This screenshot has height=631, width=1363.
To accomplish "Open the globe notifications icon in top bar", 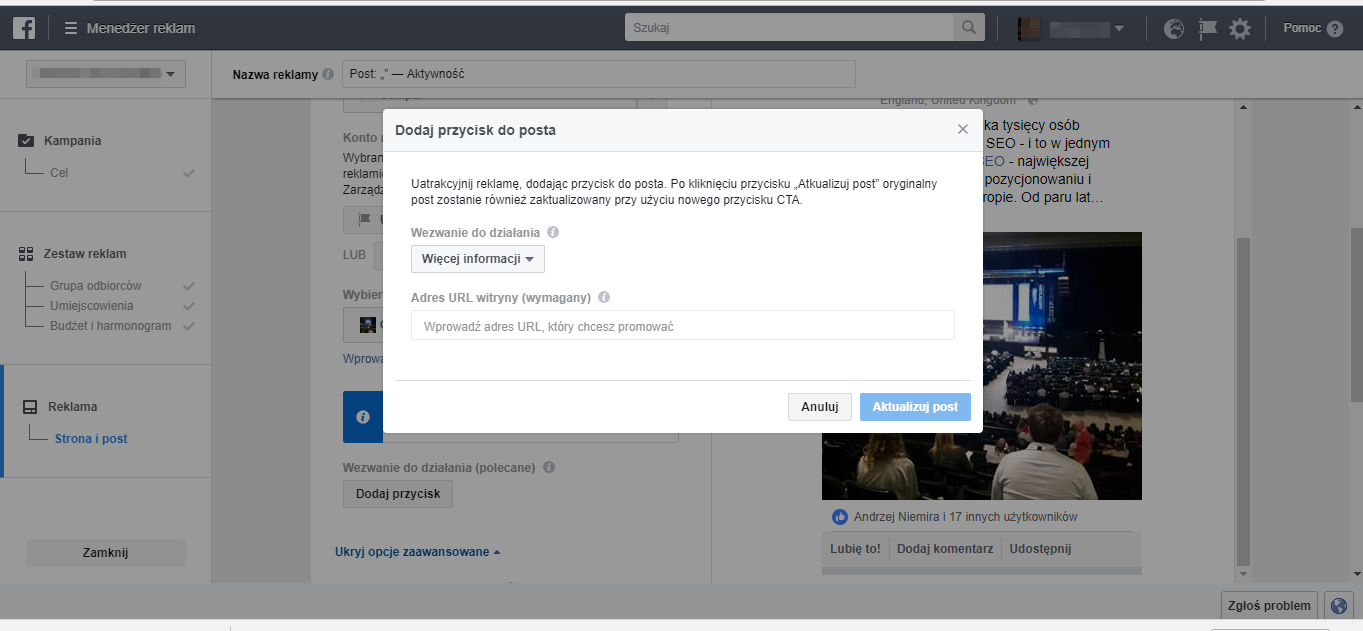I will [1175, 29].
